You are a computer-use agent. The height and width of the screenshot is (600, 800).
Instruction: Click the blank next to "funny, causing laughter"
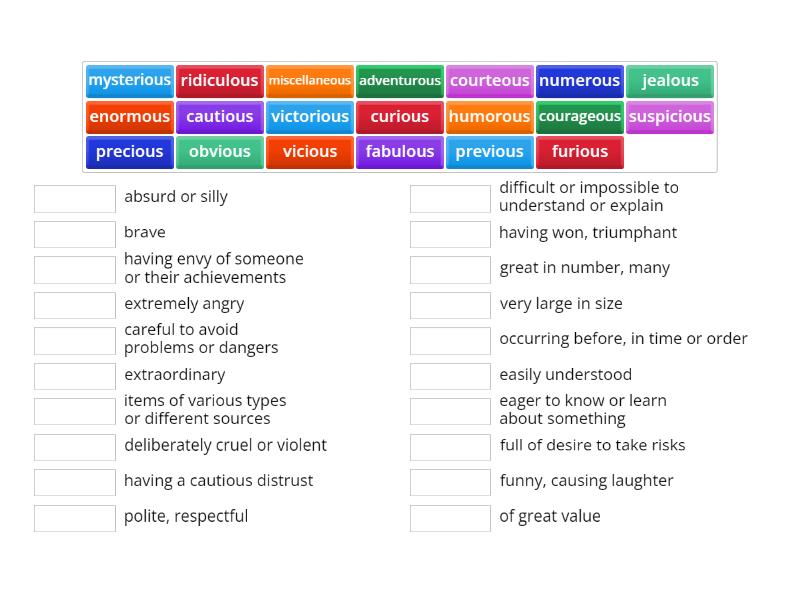pos(449,482)
